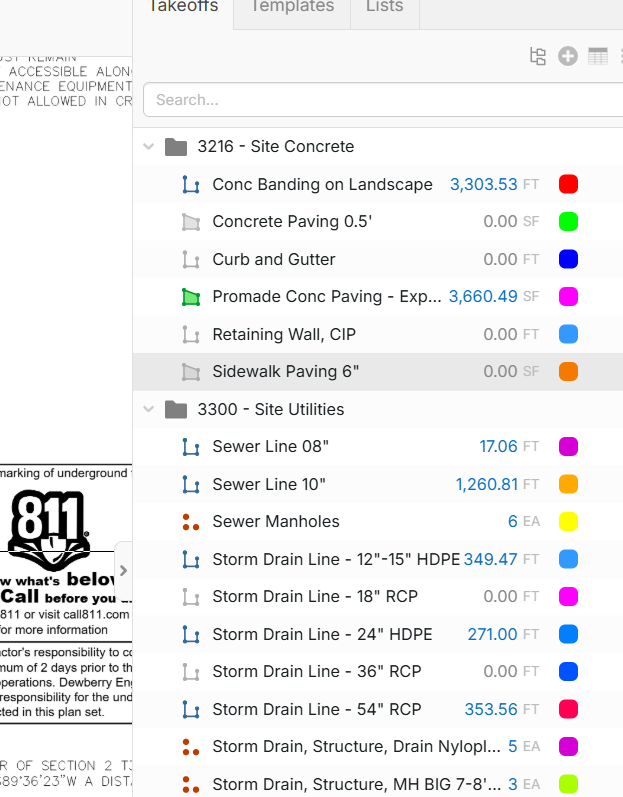The image size is (623, 797).
Task: Select Storm Drain Line - 54" RCP
Action: click(x=316, y=710)
